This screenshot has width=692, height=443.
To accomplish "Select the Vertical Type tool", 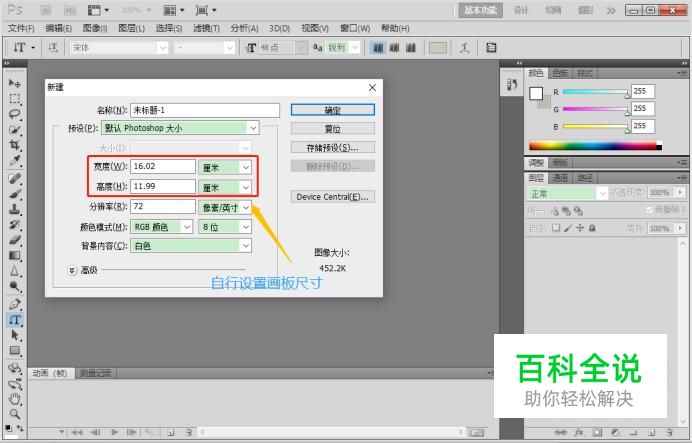I will tap(15, 320).
